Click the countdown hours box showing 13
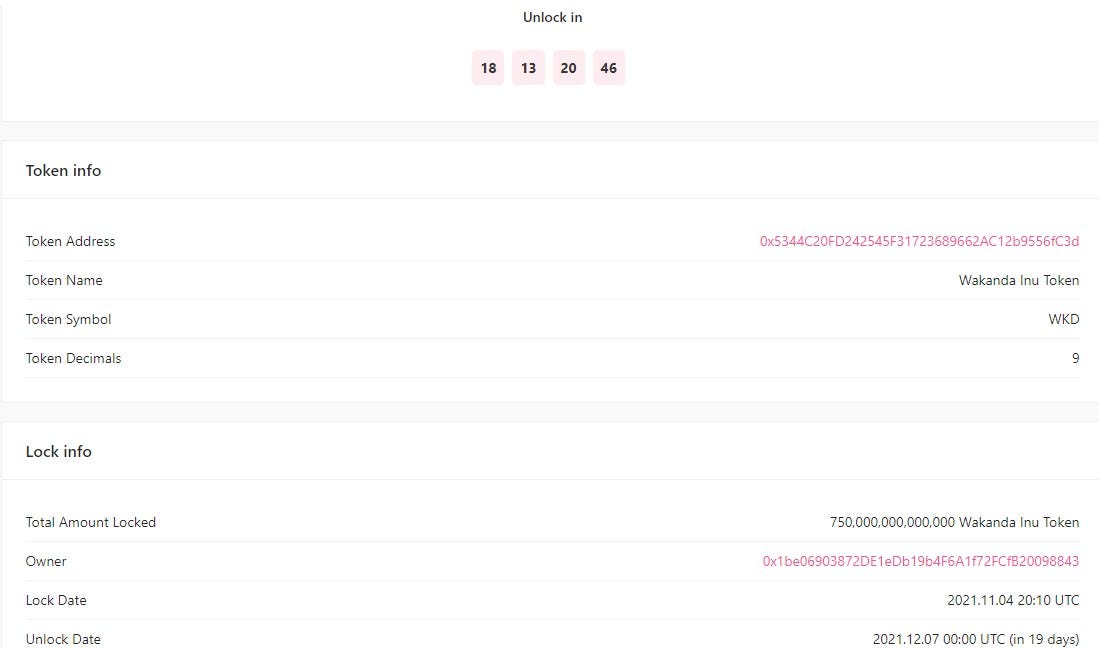 [528, 68]
